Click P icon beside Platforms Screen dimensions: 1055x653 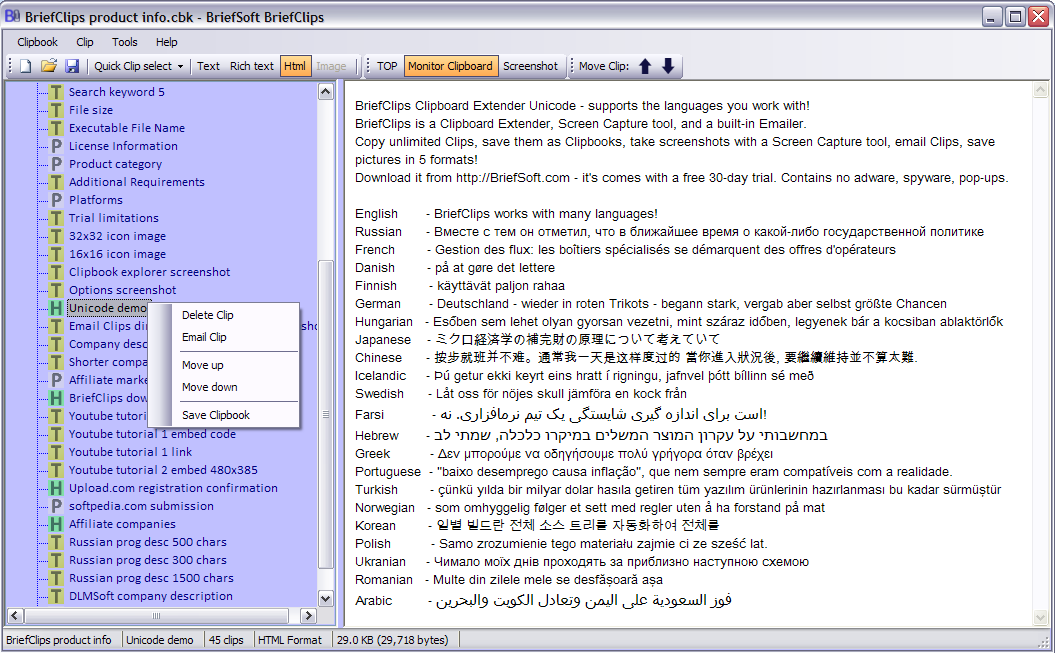tap(57, 200)
